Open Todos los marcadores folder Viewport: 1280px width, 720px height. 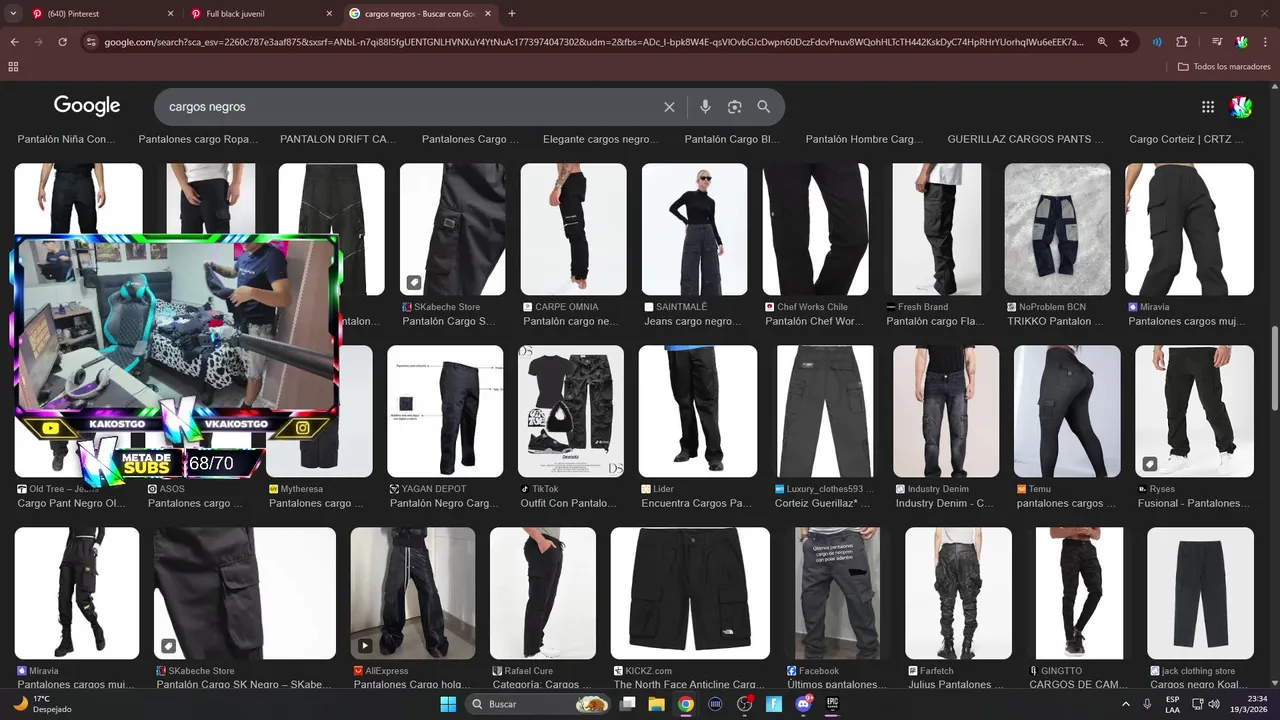[1224, 67]
